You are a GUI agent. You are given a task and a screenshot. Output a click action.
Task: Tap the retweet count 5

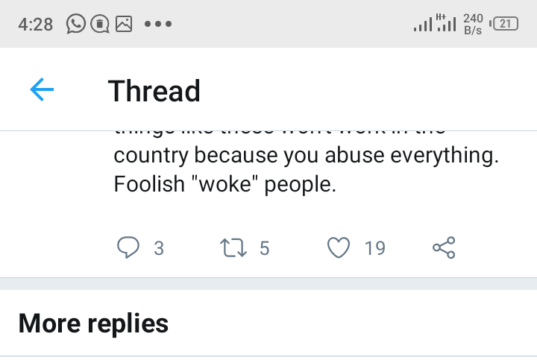(x=264, y=248)
